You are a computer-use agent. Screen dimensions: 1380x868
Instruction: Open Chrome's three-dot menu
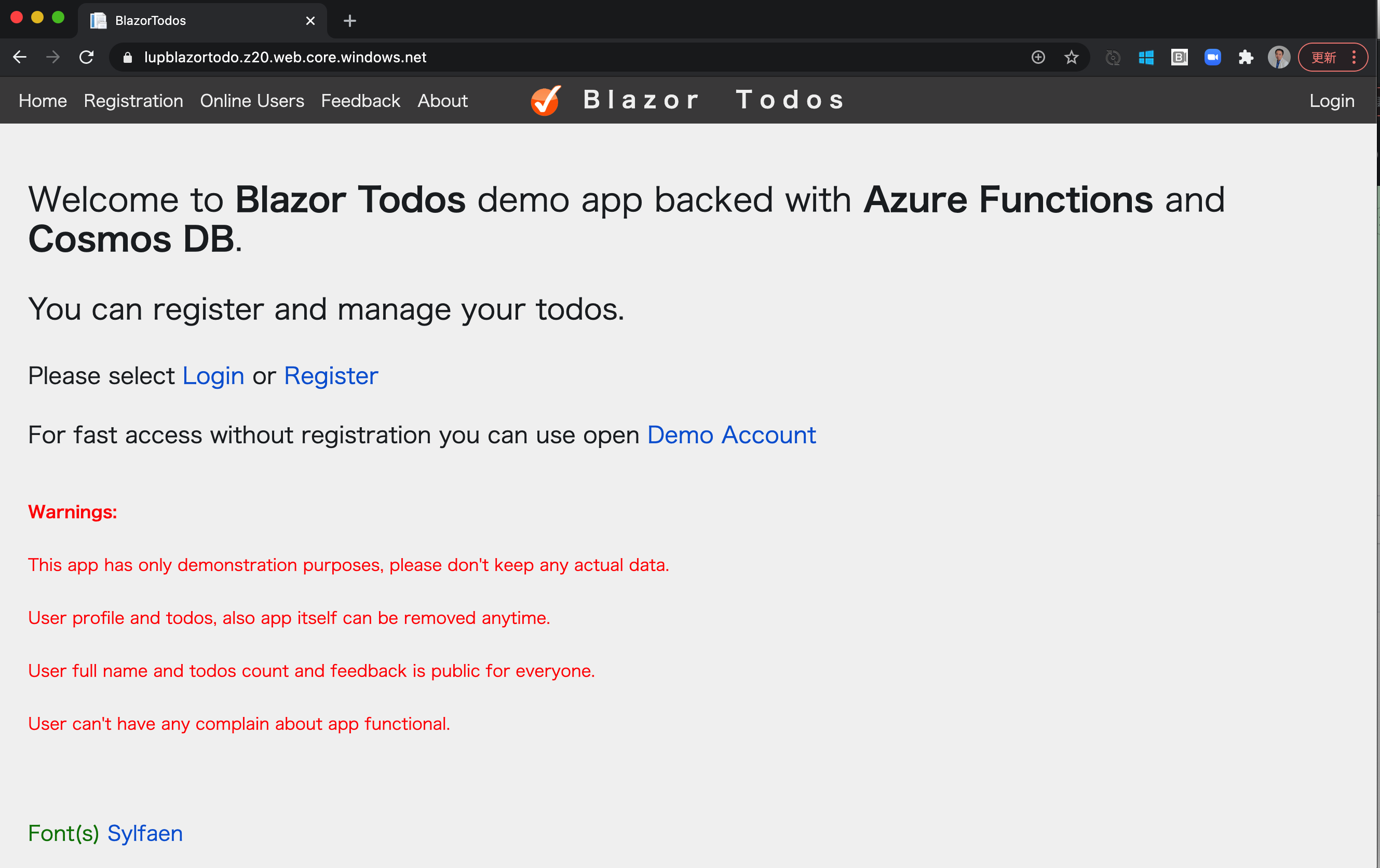[1354, 57]
